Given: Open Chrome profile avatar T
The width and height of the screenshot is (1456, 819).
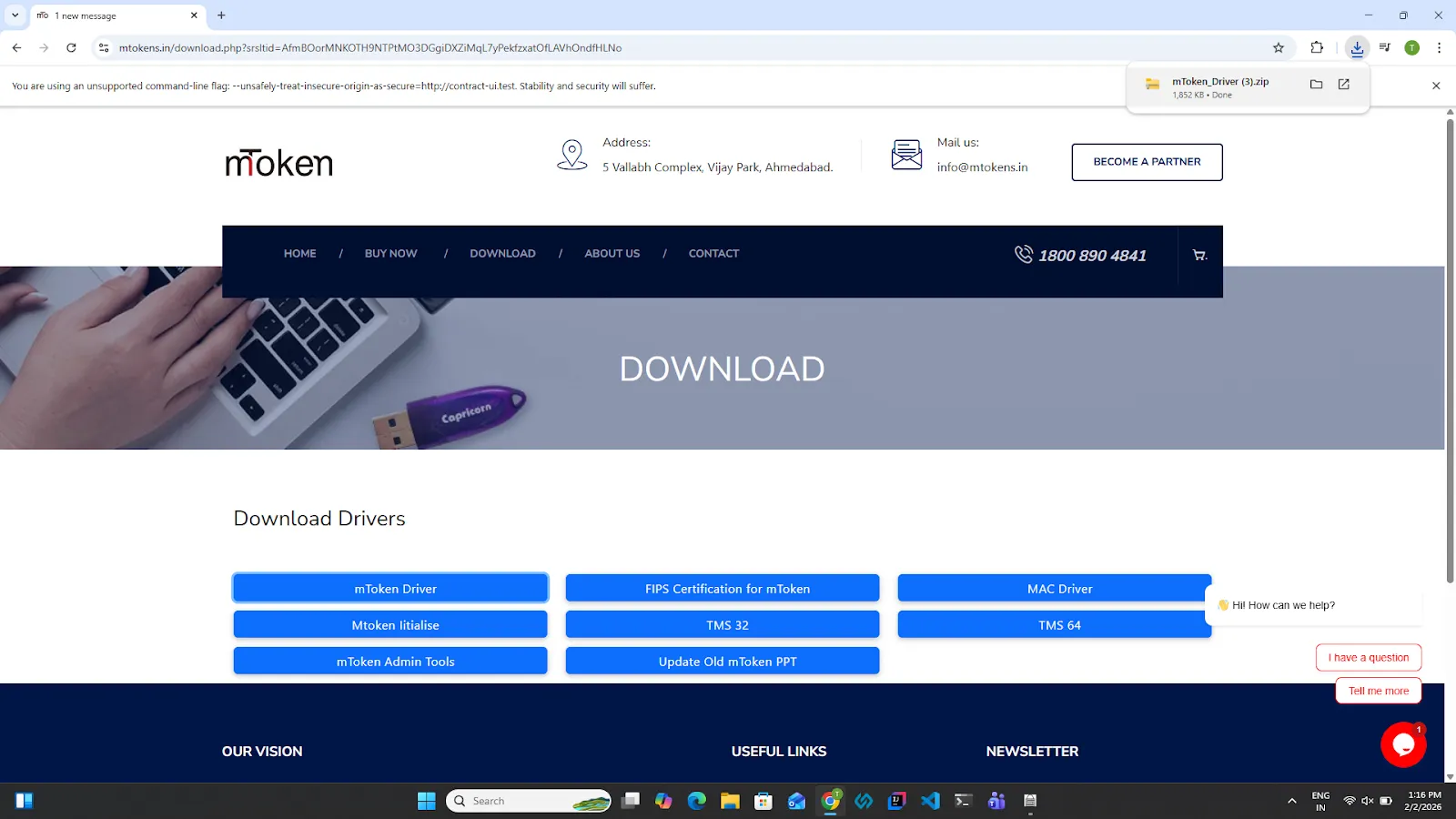Looking at the screenshot, I should (x=1411, y=47).
